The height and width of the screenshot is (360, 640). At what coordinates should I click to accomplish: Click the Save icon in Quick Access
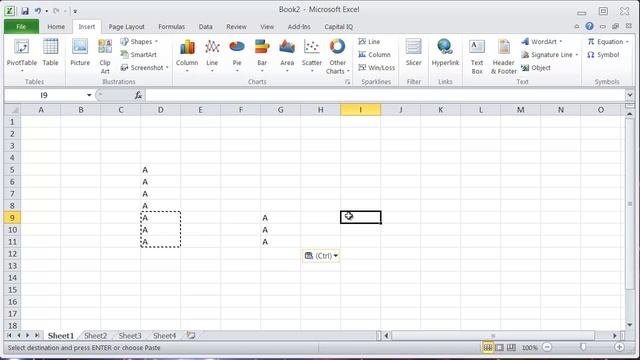pyautogui.click(x=25, y=11)
